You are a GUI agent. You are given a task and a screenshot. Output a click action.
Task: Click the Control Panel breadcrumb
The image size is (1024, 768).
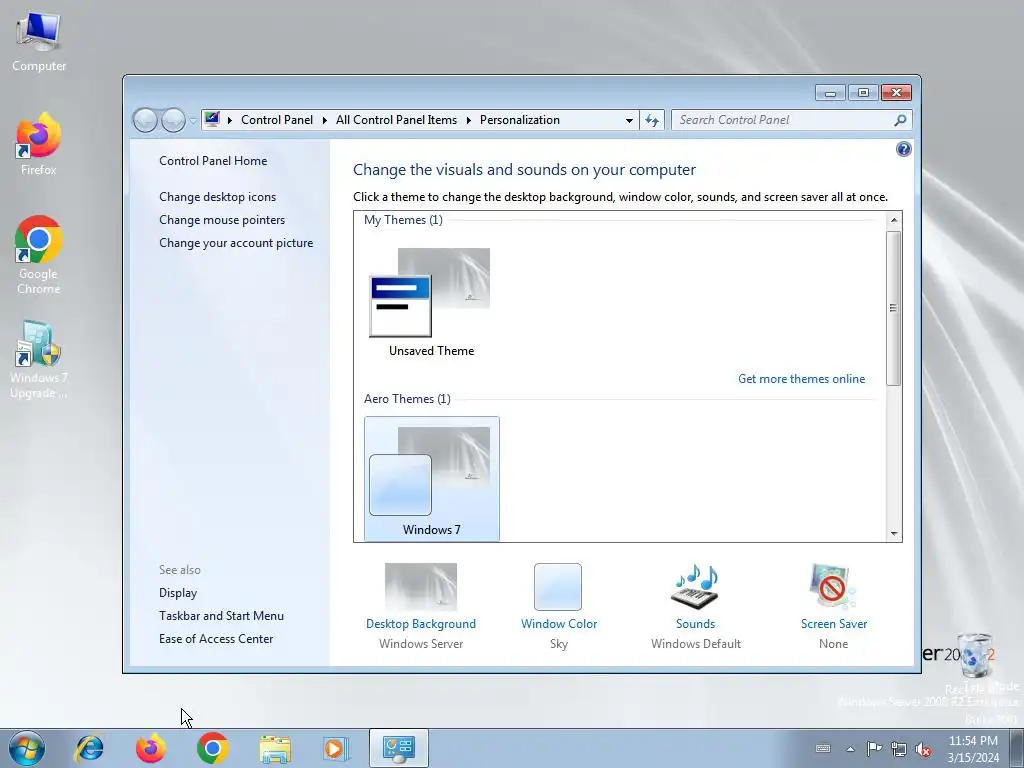pos(277,120)
